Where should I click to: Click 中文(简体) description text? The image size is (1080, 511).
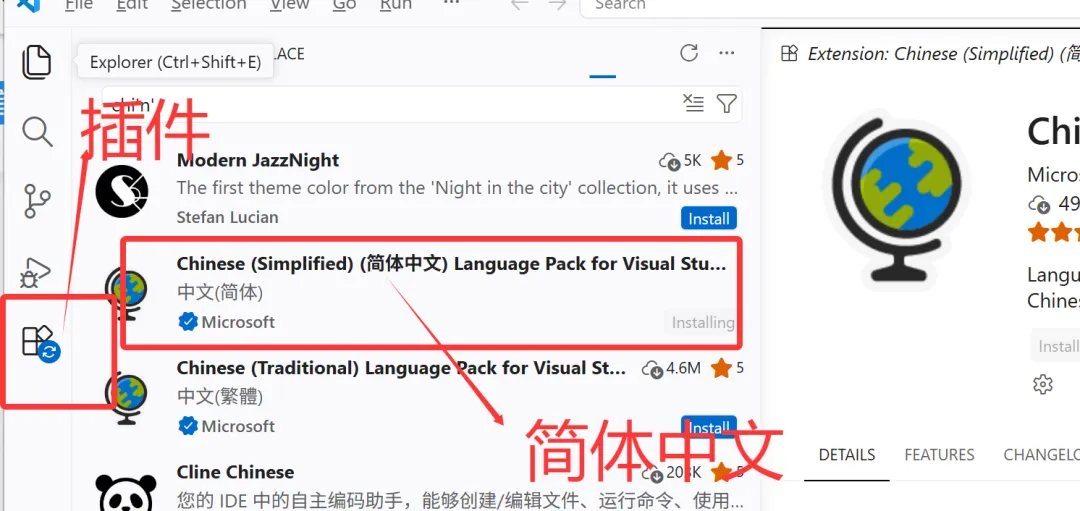(x=220, y=293)
